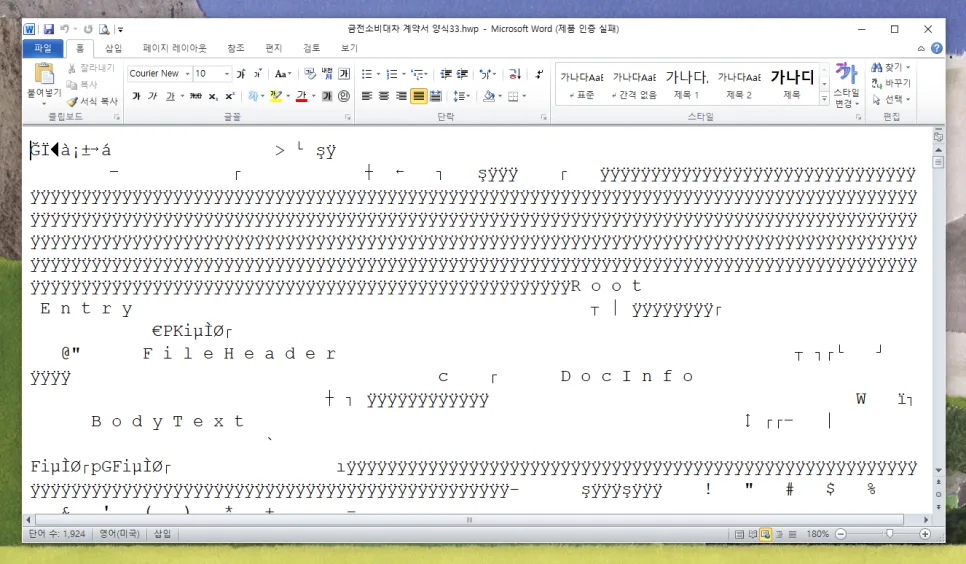Open the font size 10 dropdown
The image size is (966, 564).
227,74
